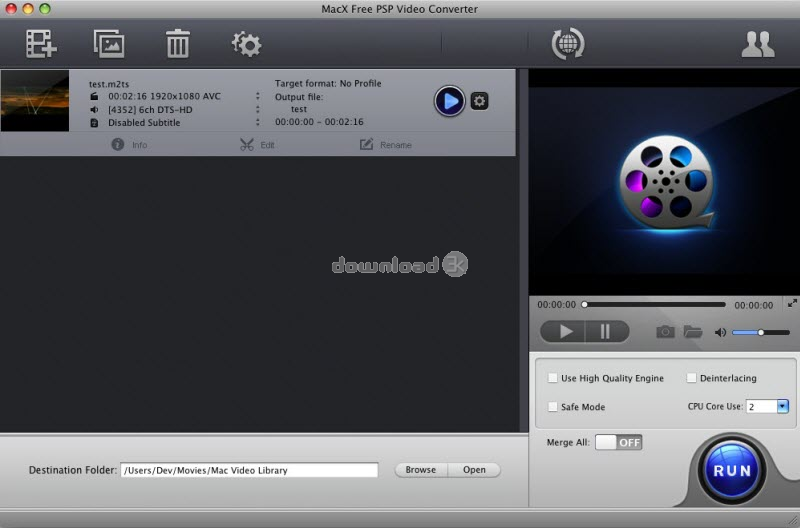Click the yellow minimize window button

tap(28, 9)
